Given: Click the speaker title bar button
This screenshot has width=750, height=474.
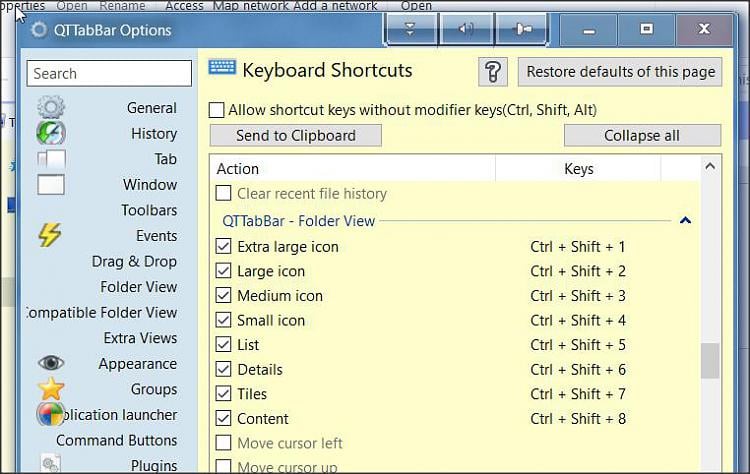Looking at the screenshot, I should tap(466, 29).
